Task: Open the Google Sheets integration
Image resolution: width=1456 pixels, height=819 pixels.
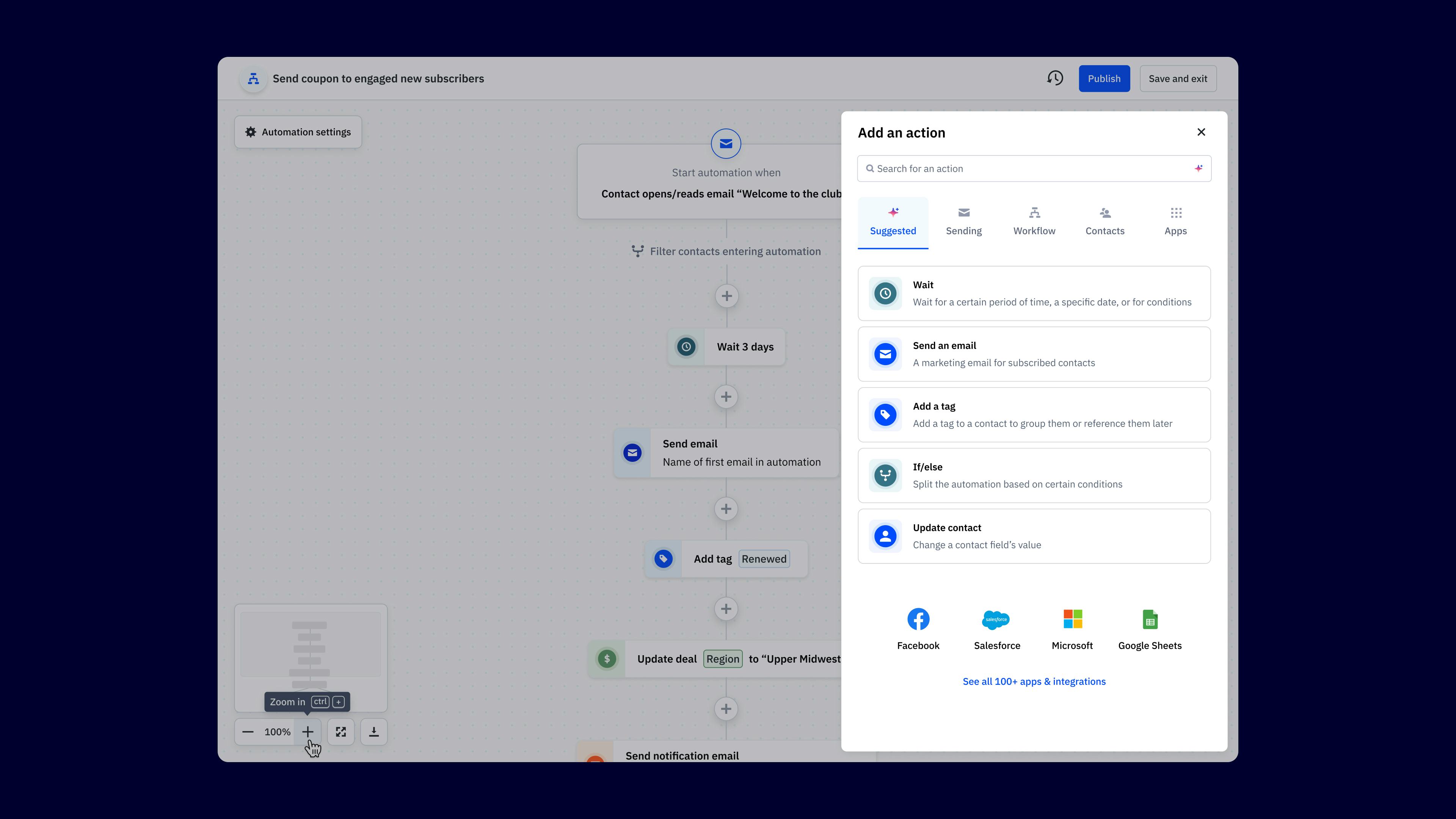Action: coord(1149,619)
